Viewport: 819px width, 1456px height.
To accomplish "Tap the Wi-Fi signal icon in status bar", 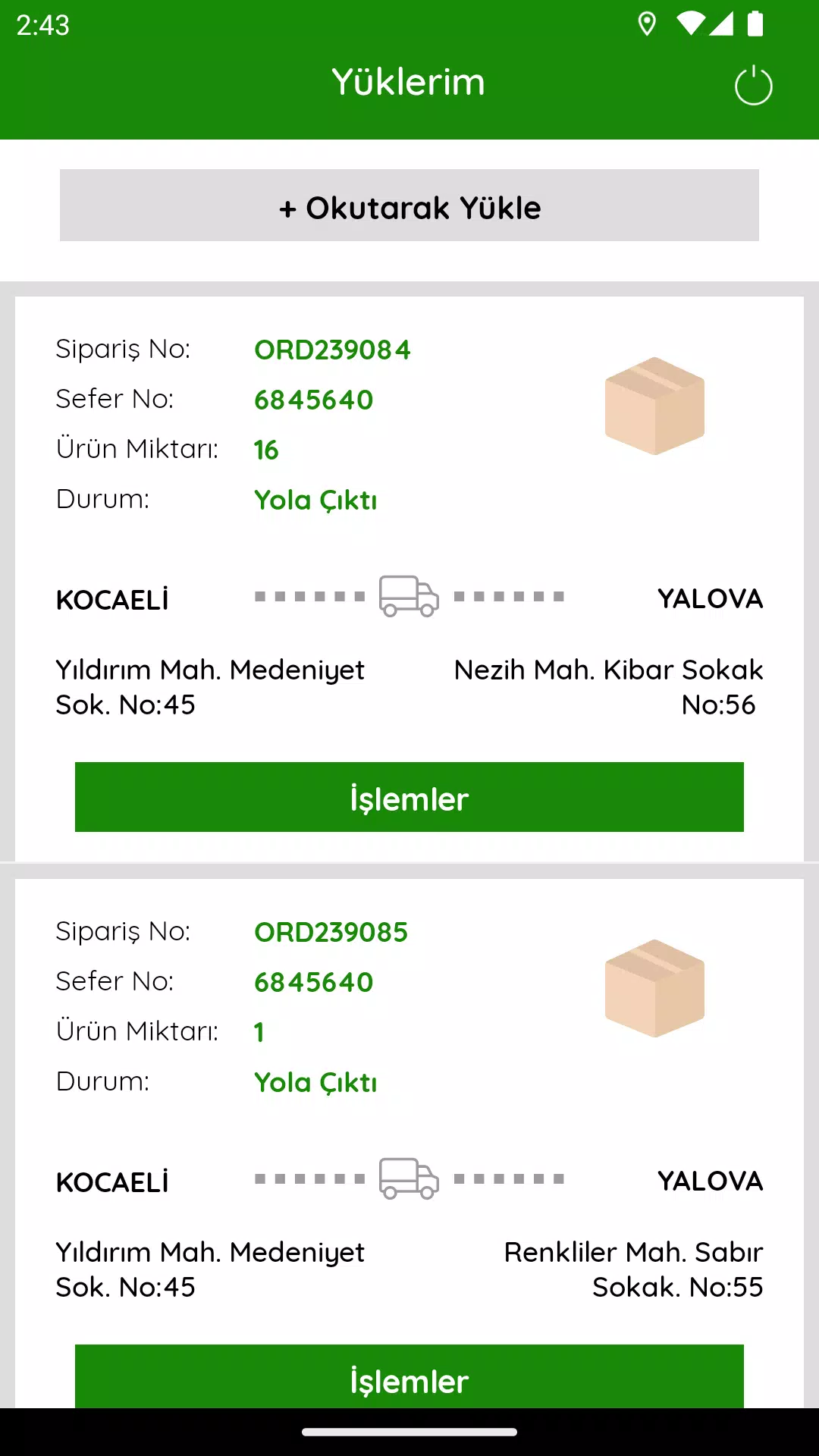I will 690,24.
